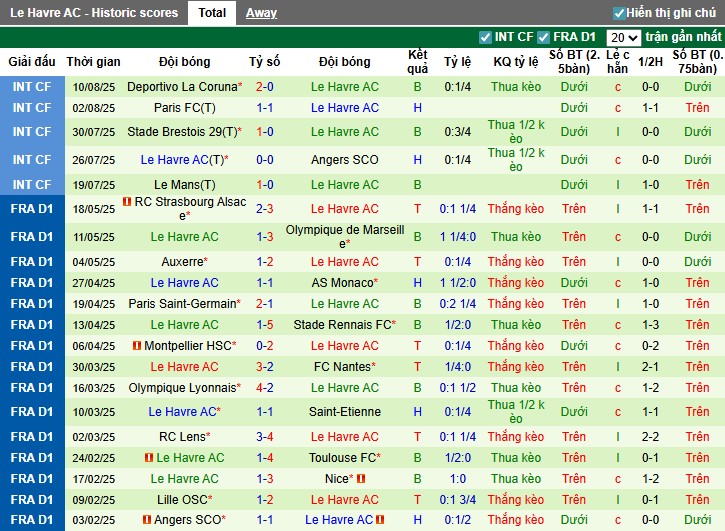
Task: Open the Deportivo La Coruna team link
Action: click(x=182, y=87)
